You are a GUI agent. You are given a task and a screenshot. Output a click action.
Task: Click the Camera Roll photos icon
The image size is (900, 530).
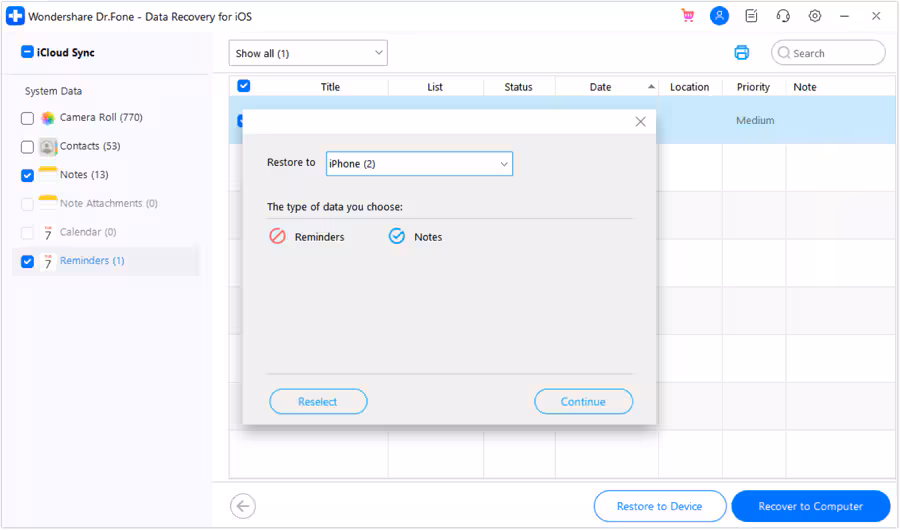coord(48,118)
